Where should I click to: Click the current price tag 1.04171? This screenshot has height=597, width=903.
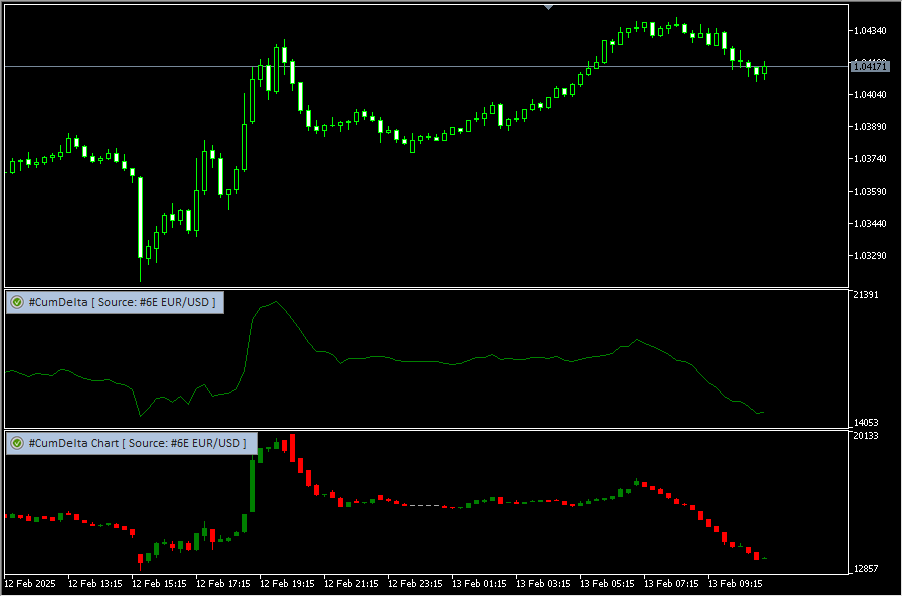(x=869, y=67)
